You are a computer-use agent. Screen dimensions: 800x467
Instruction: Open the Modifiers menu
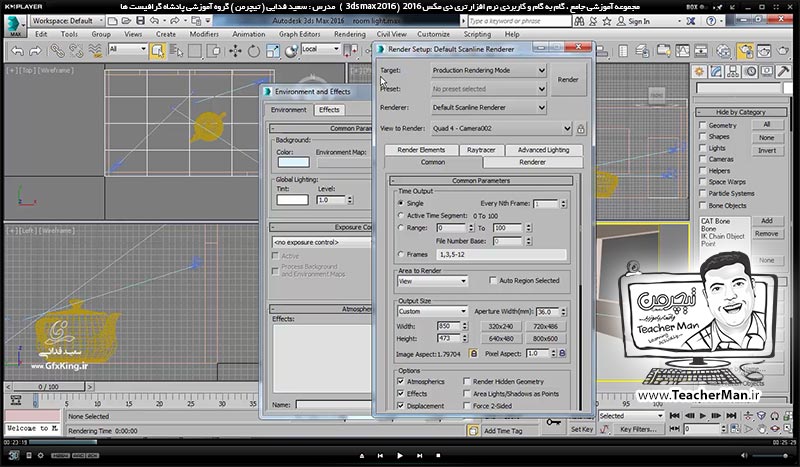coord(204,34)
